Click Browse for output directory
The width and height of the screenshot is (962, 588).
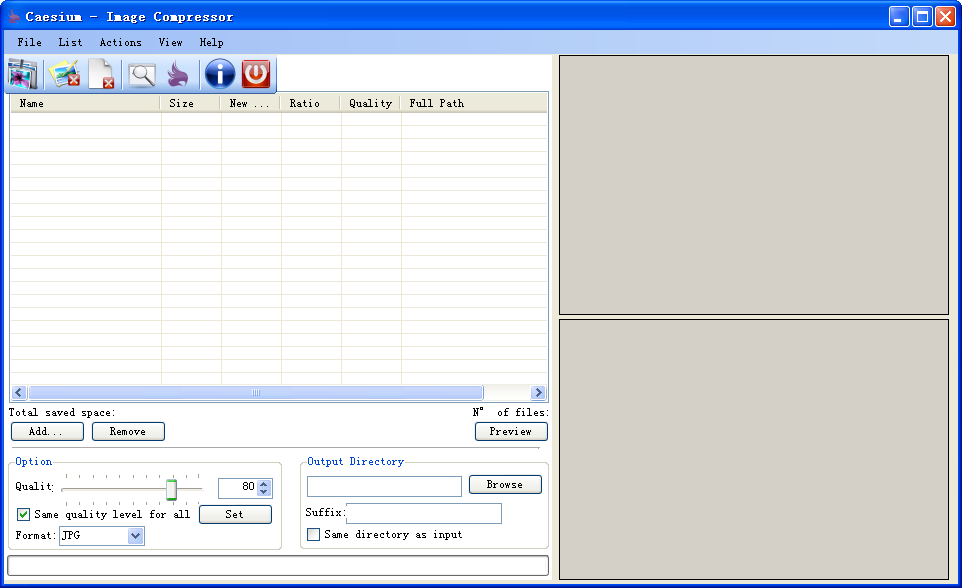point(506,484)
